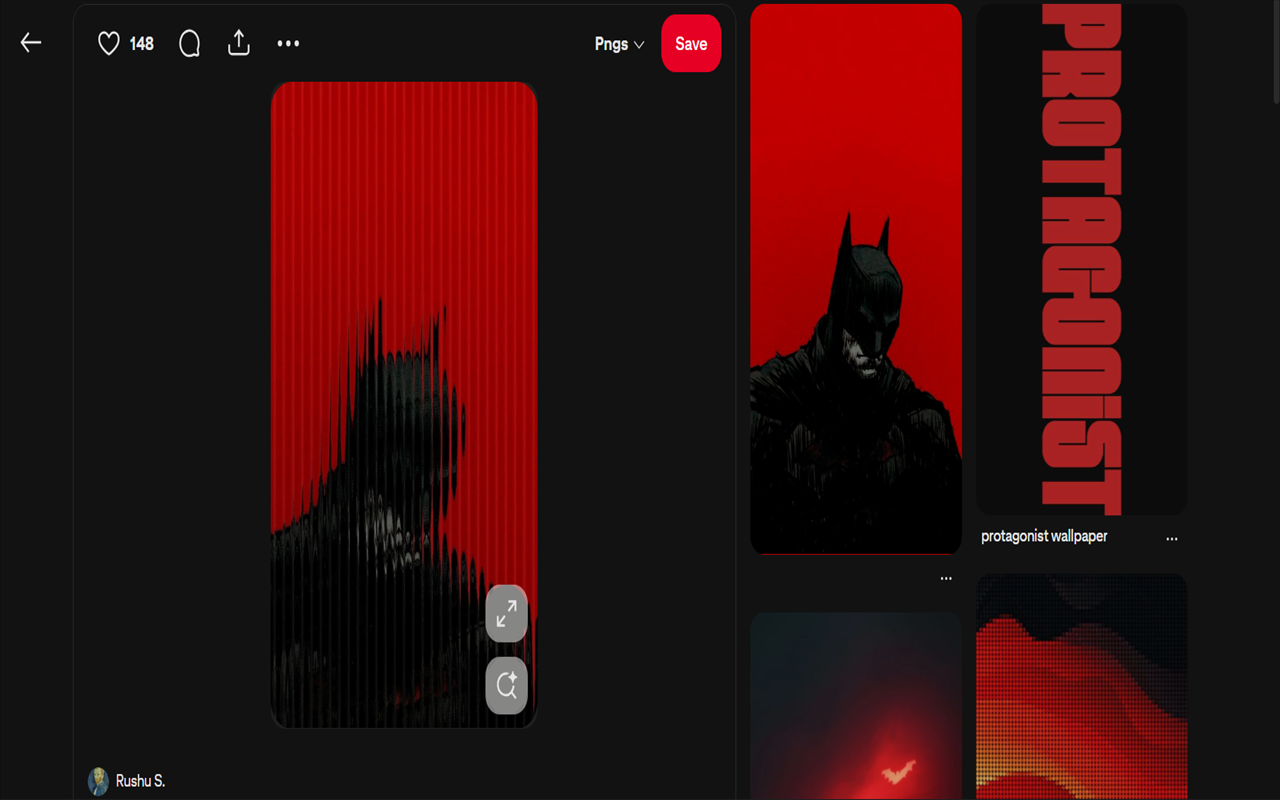Click the page vertical scrollbar
Viewport: 1280px width, 800px height.
[1274, 50]
